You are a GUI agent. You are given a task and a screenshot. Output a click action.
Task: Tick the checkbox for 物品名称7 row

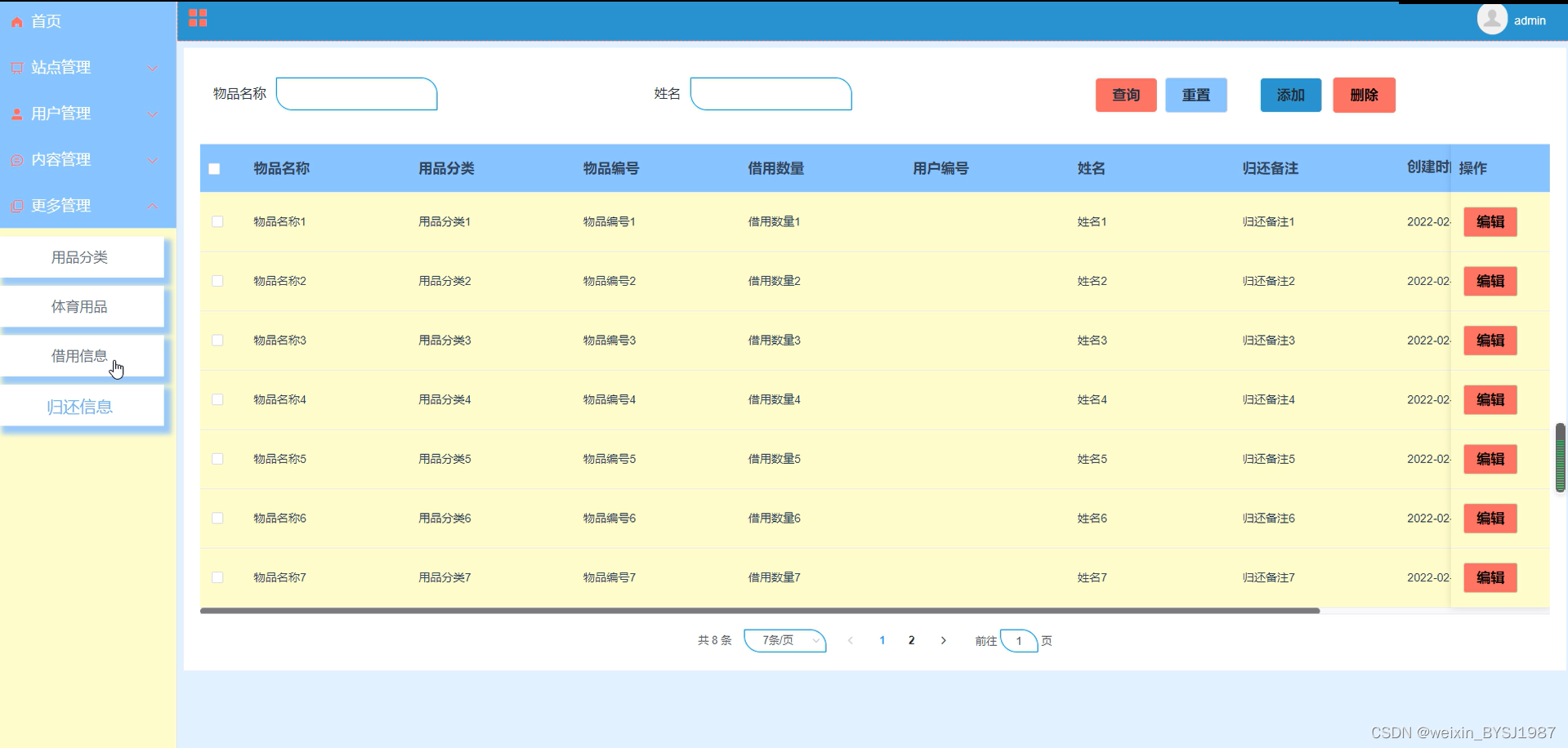(x=217, y=577)
